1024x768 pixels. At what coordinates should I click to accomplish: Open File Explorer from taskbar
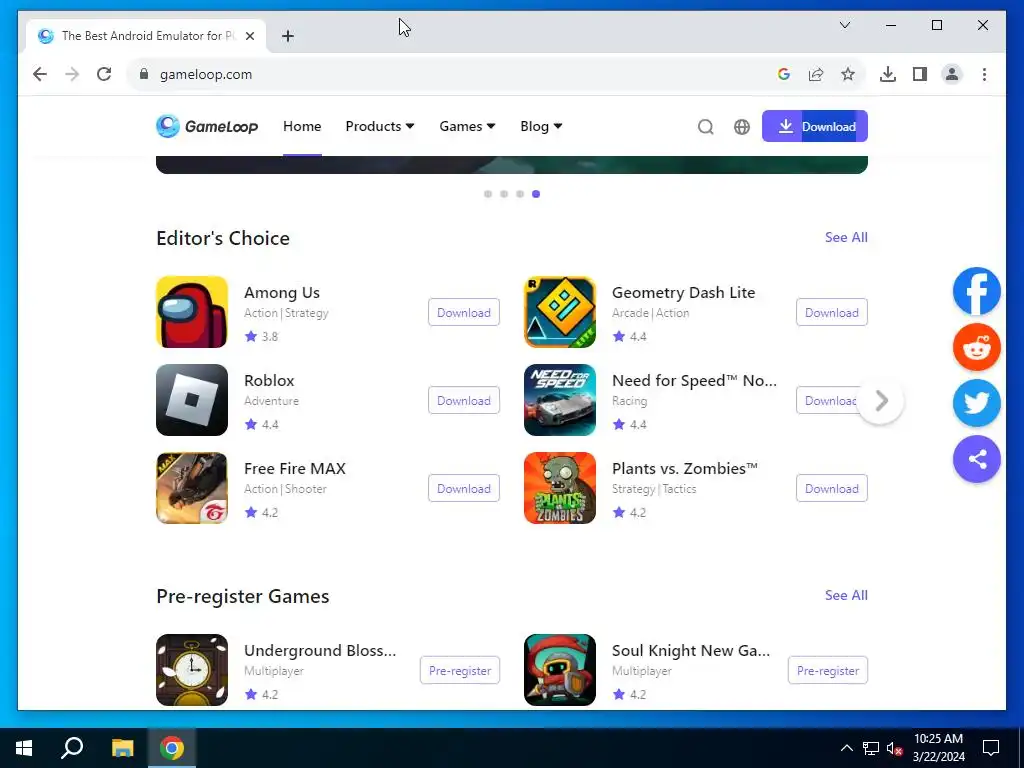pos(122,748)
